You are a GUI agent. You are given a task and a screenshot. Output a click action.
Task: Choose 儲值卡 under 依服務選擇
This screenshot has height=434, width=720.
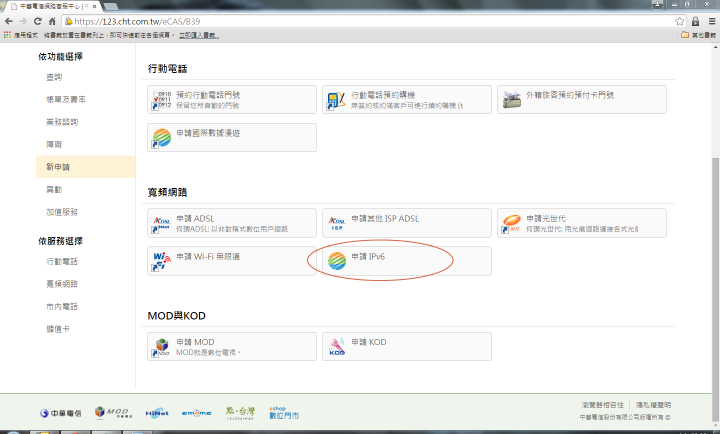pos(58,329)
